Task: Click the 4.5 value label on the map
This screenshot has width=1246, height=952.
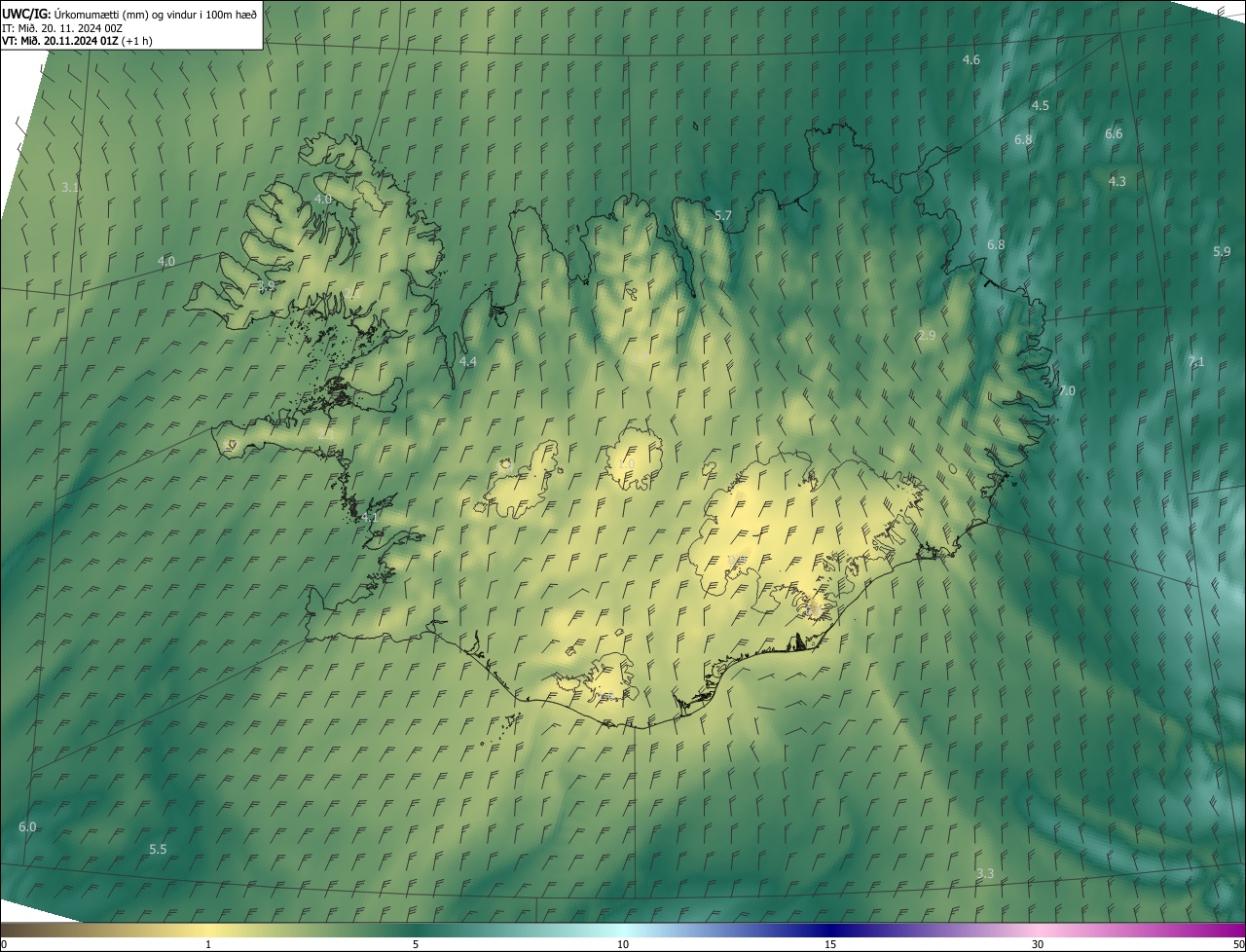Action: coord(1040,105)
